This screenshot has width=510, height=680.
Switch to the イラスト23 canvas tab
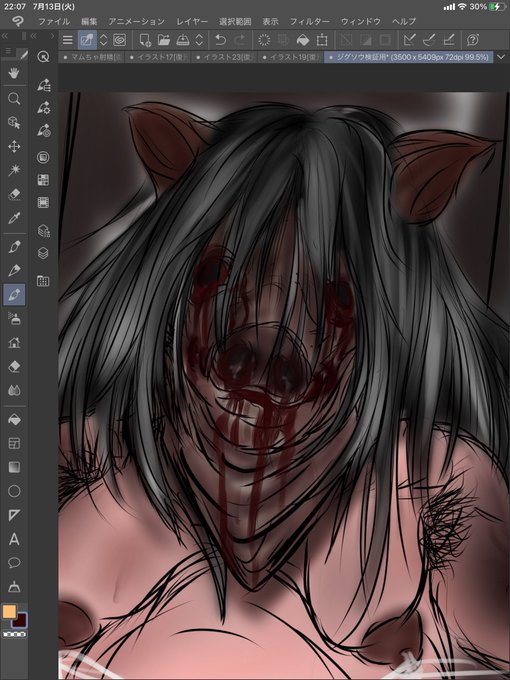[226, 57]
